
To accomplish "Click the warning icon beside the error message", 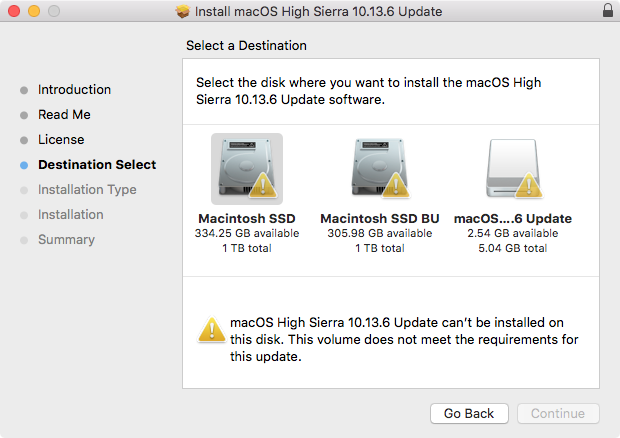I will pos(211,329).
